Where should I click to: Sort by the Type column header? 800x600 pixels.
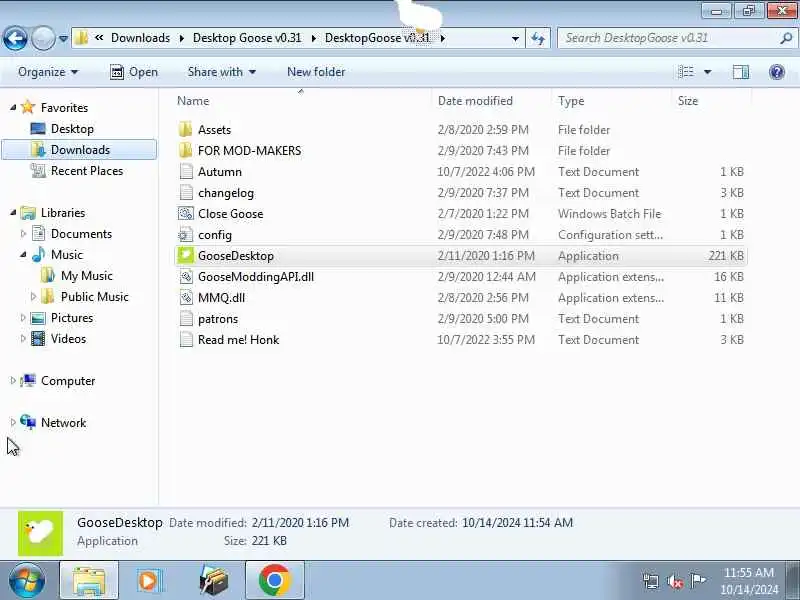click(611, 101)
